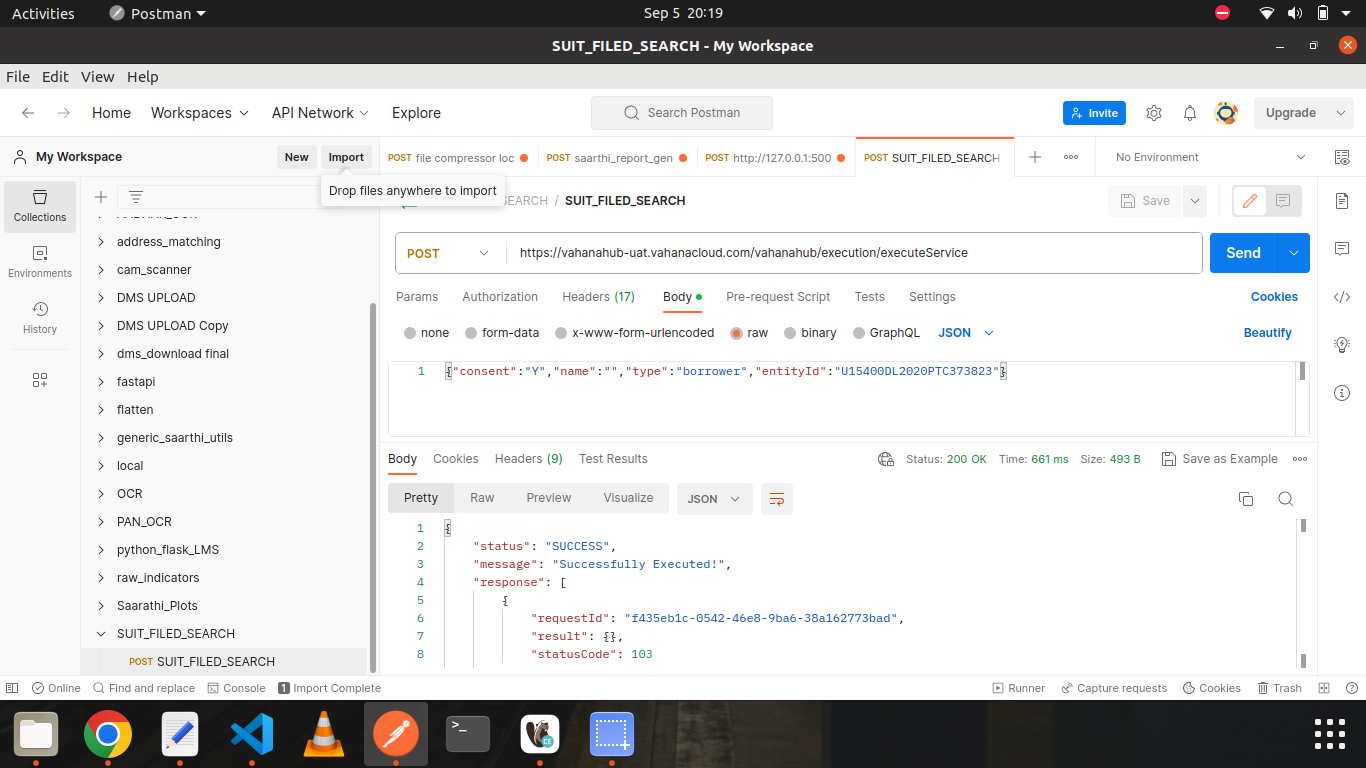Open Environments sidebar panel

tap(40, 263)
